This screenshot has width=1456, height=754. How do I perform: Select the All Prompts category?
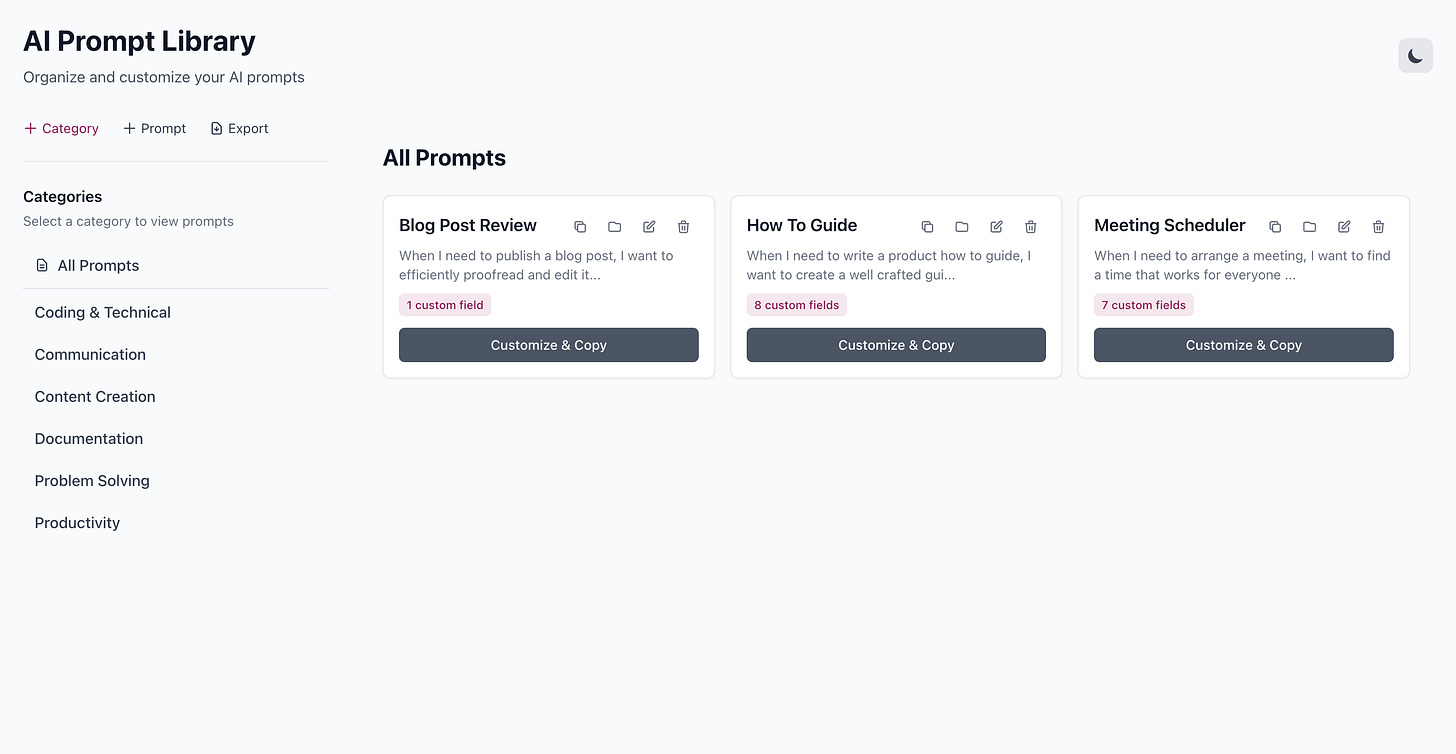(x=98, y=265)
